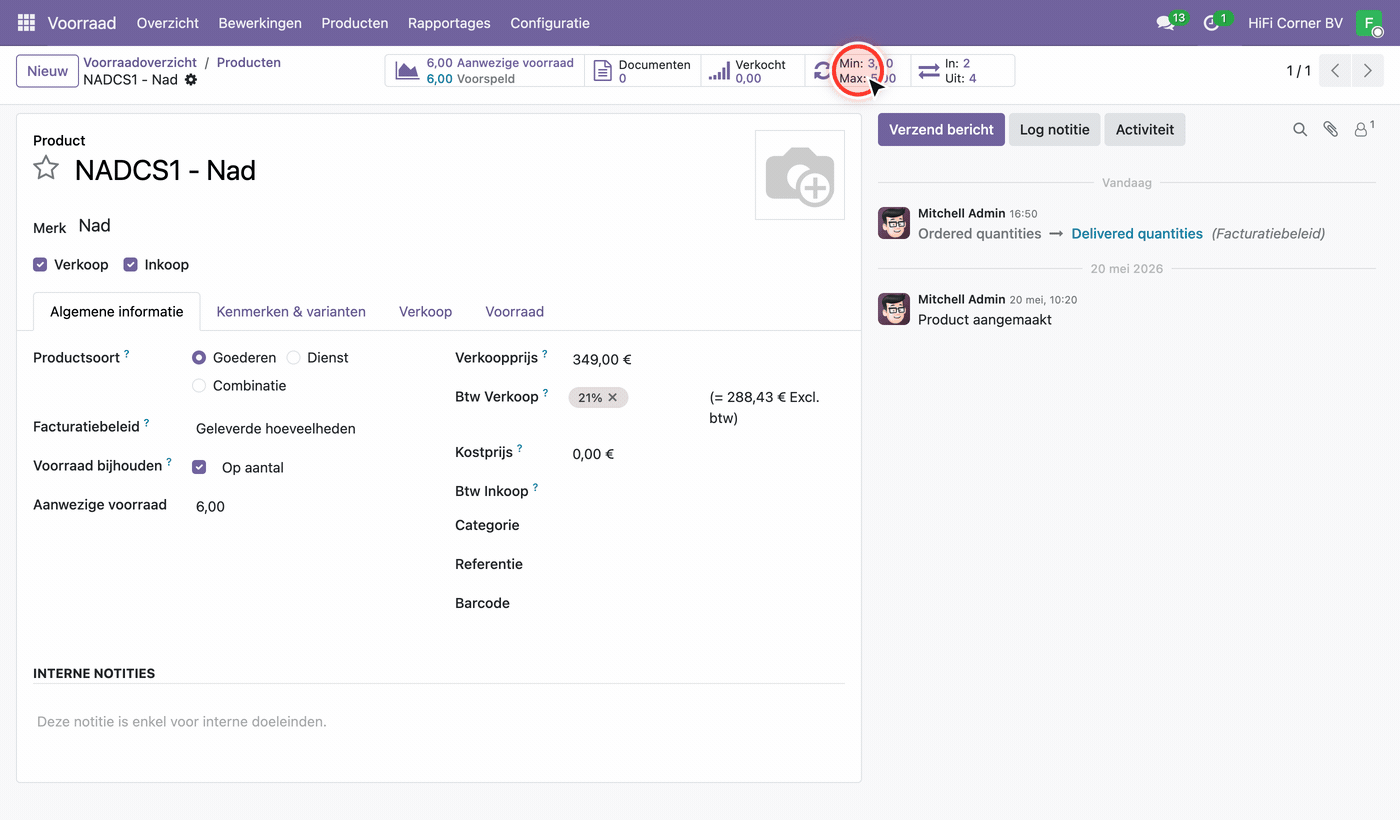Select the Dienst product type radio
This screenshot has height=820, width=1400.
coord(294,357)
